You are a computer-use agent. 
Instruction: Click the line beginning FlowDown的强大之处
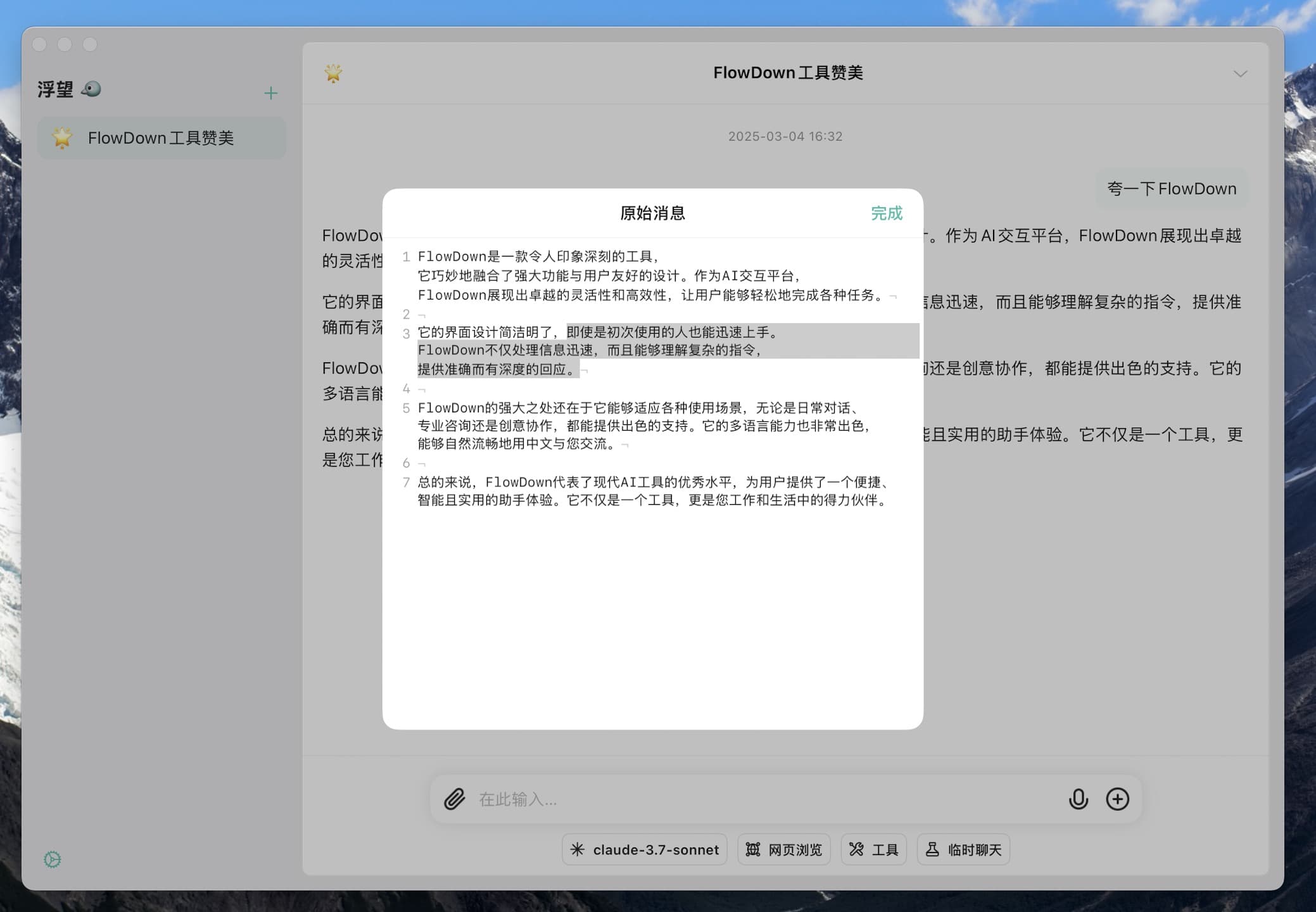pos(638,408)
